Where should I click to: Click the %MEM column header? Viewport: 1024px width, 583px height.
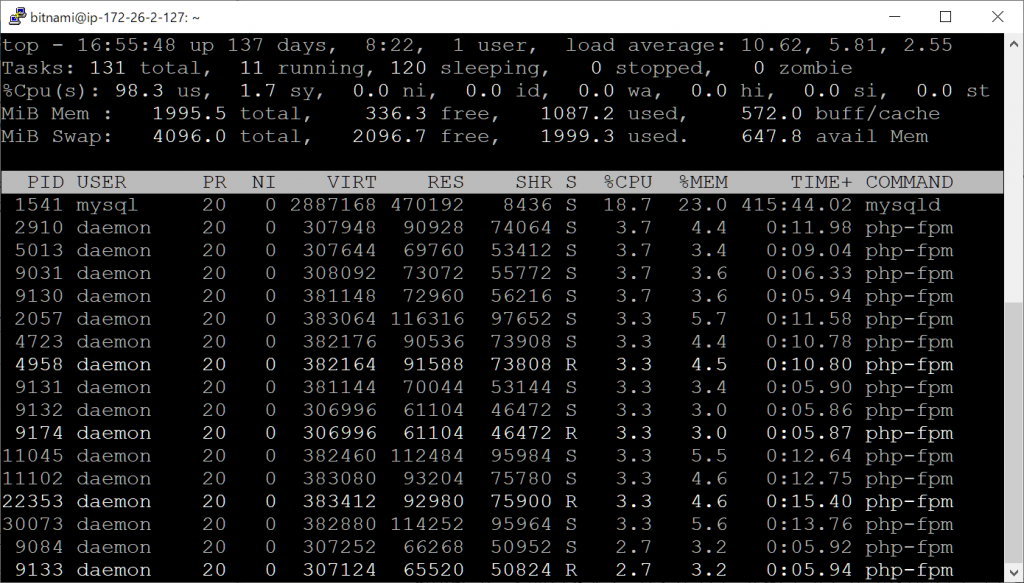click(x=703, y=182)
